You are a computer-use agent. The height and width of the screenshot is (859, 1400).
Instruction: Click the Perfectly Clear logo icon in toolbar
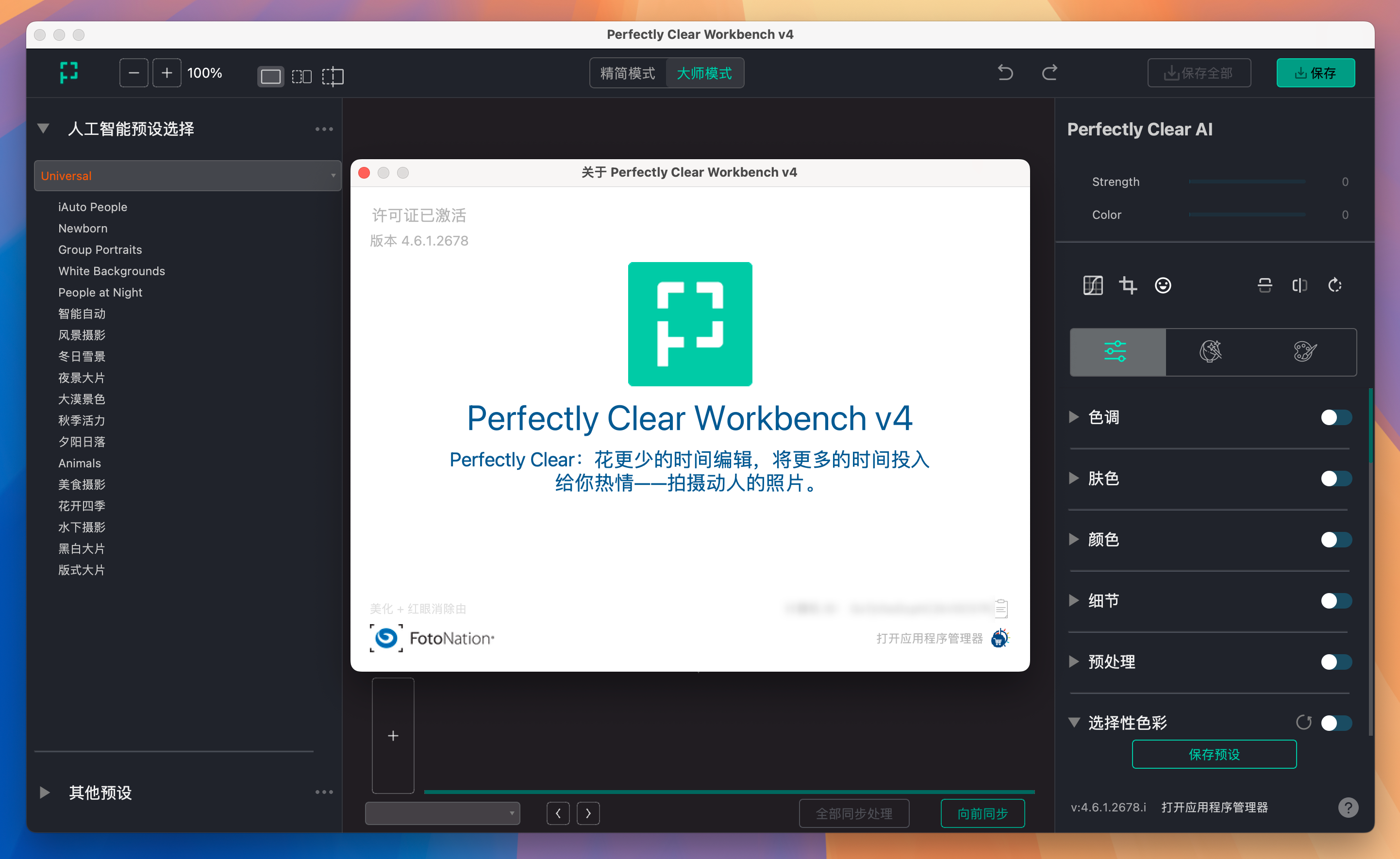coord(69,73)
